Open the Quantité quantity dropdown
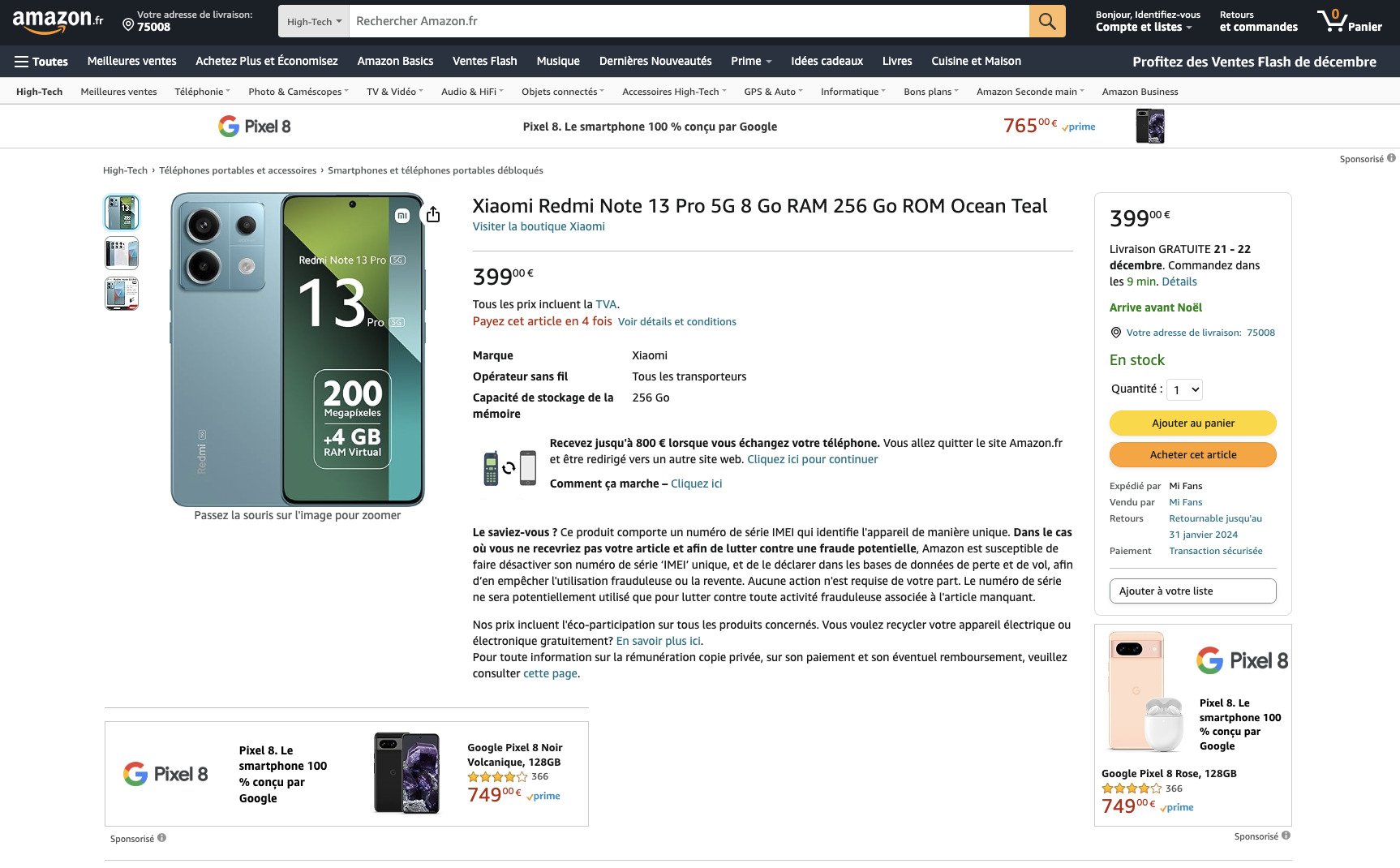The width and height of the screenshot is (1400, 868). (x=1184, y=390)
